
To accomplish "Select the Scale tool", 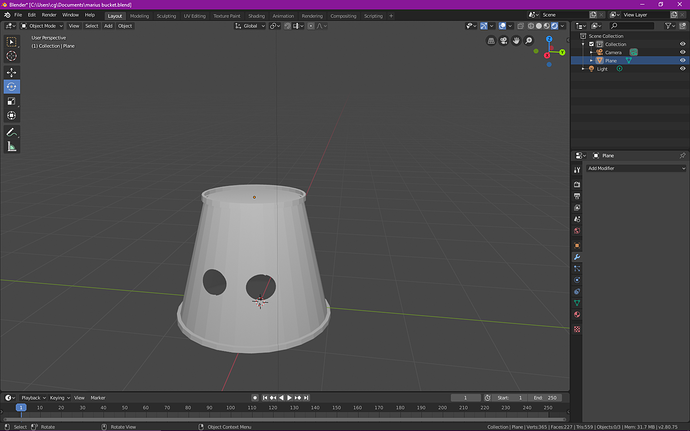I will point(12,101).
